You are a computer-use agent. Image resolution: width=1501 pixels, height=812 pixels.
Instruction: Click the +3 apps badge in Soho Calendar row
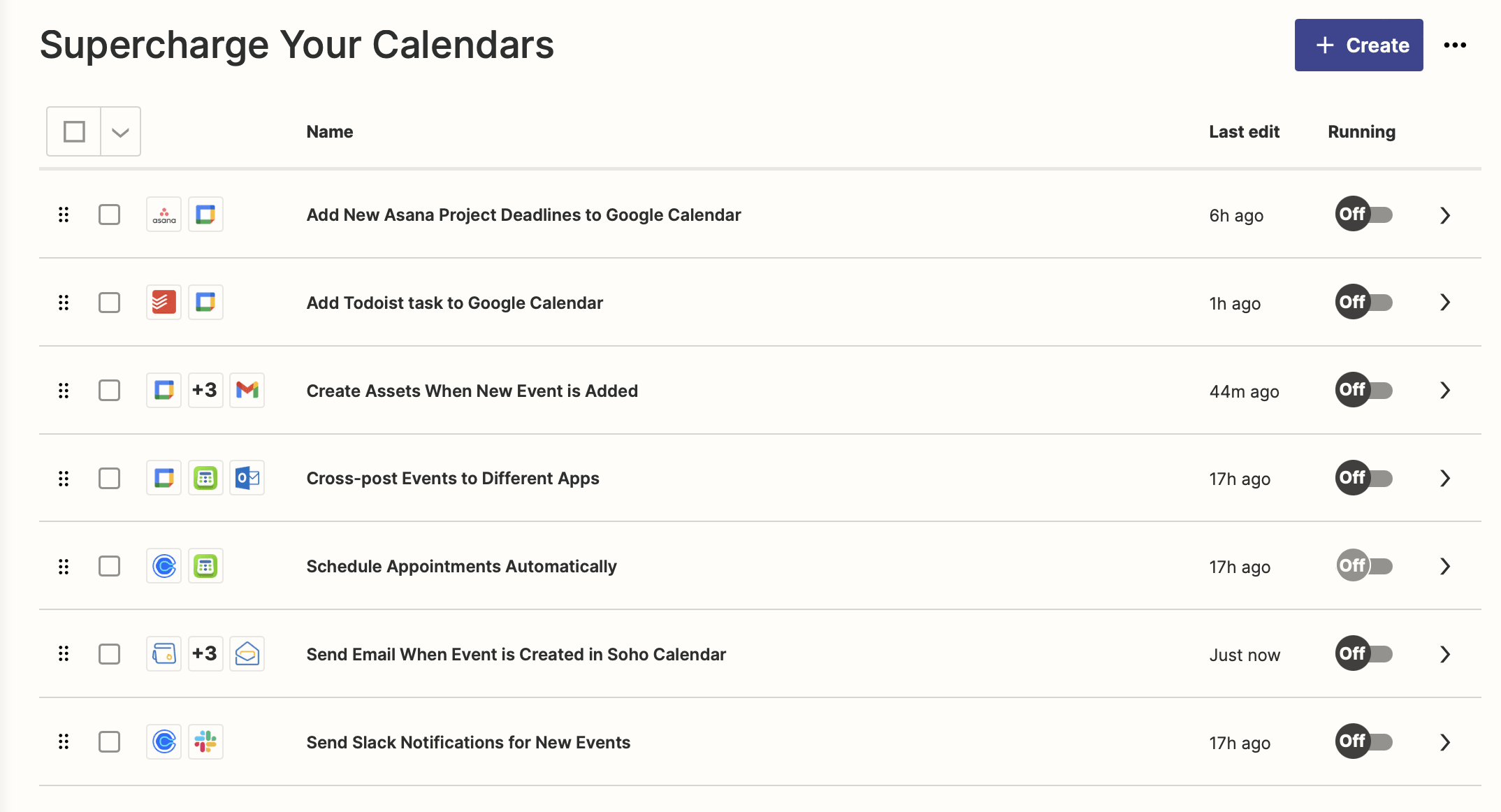pyautogui.click(x=205, y=653)
